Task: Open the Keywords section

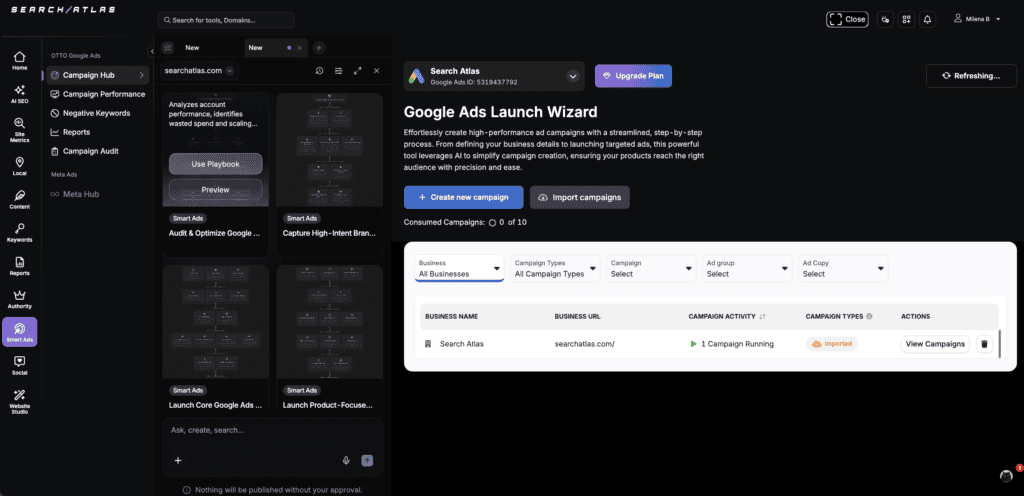Action: coord(20,233)
